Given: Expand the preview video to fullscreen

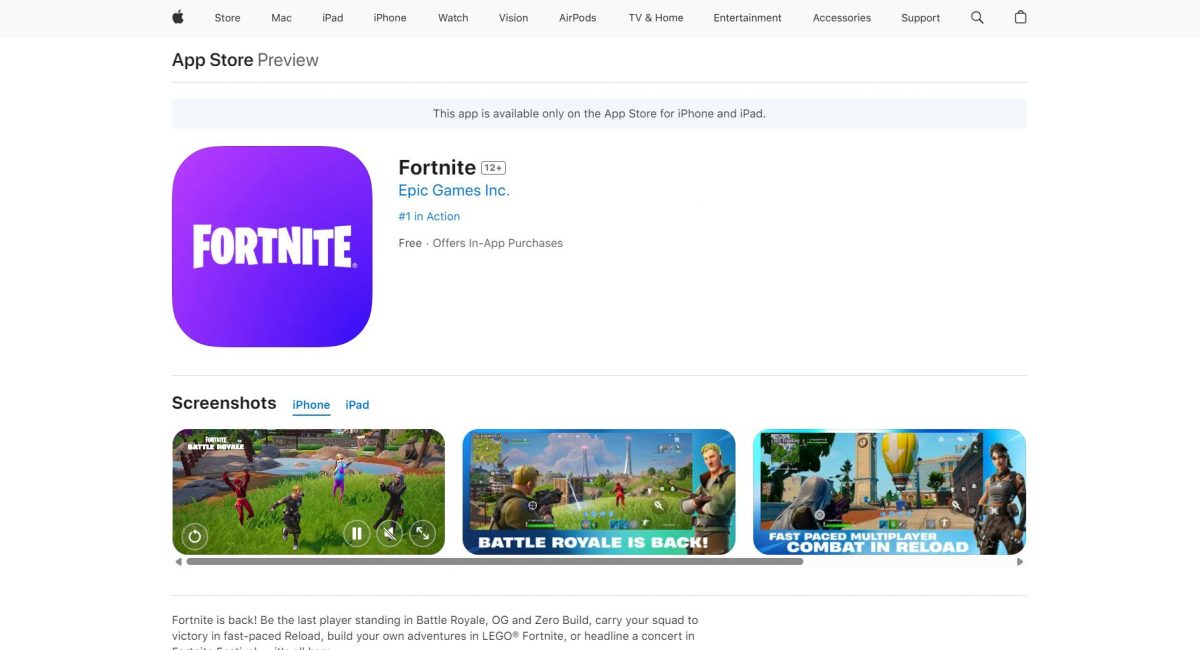Looking at the screenshot, I should pos(422,534).
